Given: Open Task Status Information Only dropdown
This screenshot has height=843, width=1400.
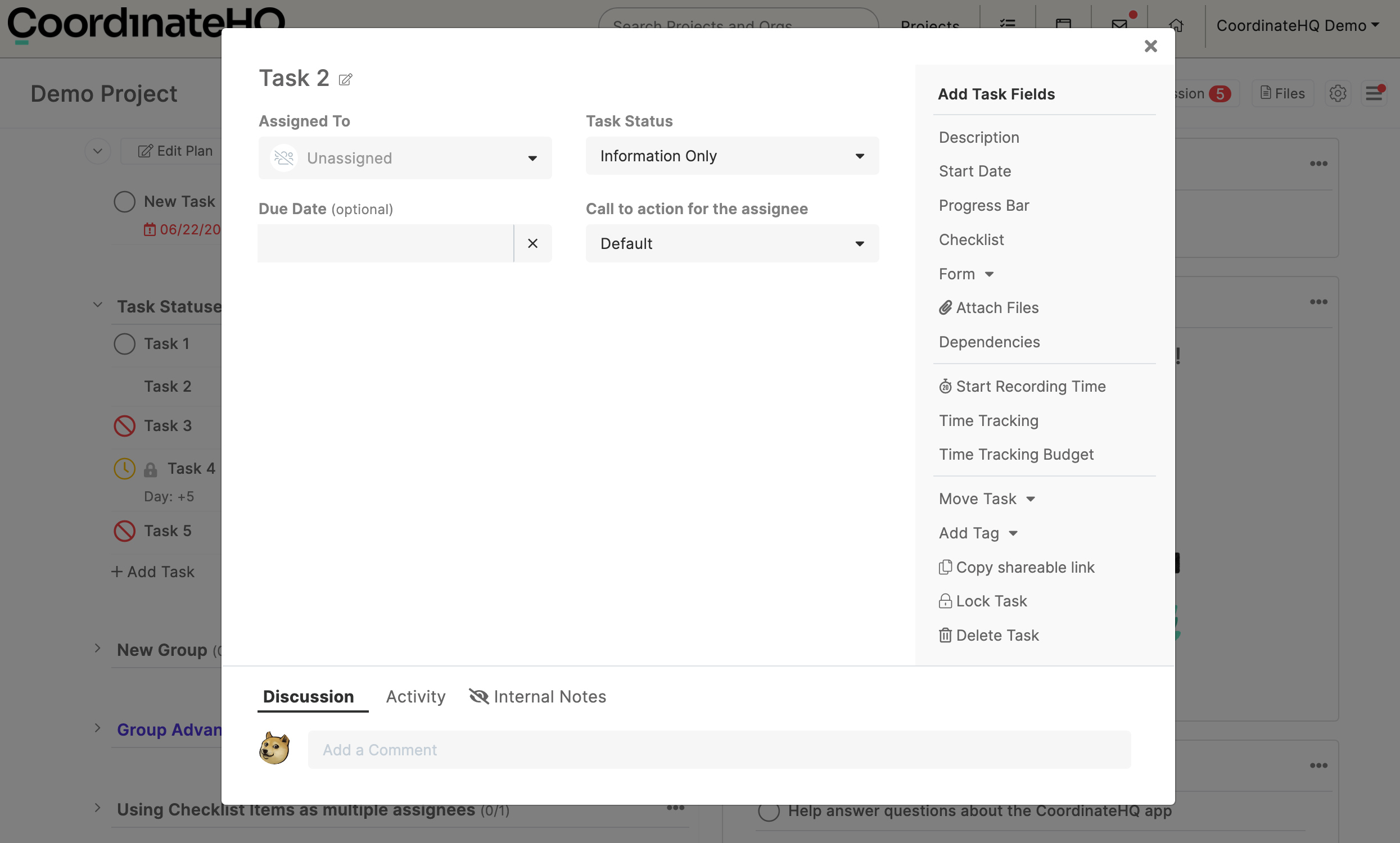Looking at the screenshot, I should click(x=733, y=156).
